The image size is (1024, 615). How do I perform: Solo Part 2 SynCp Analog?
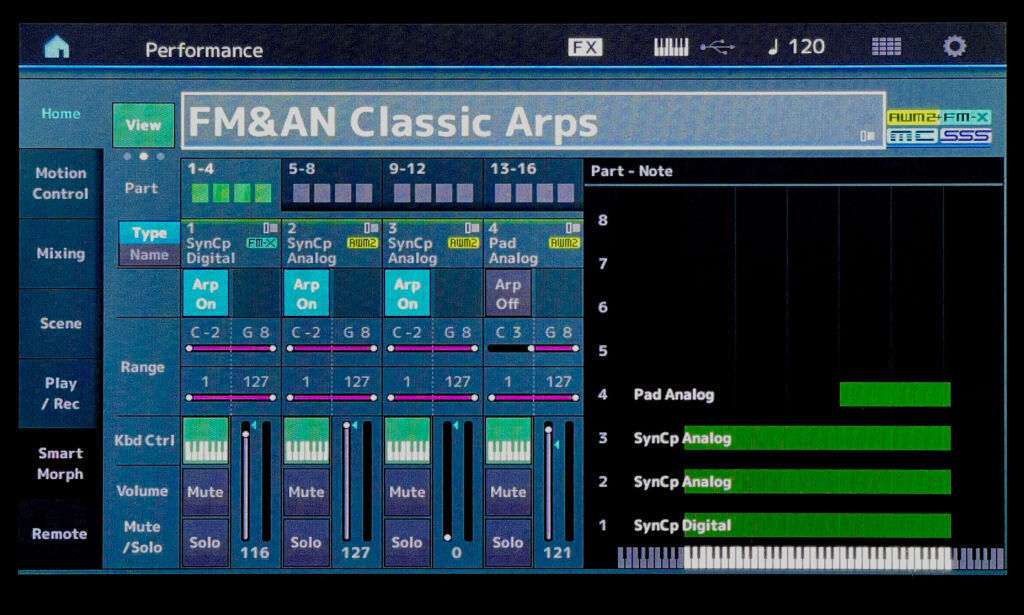coord(306,543)
